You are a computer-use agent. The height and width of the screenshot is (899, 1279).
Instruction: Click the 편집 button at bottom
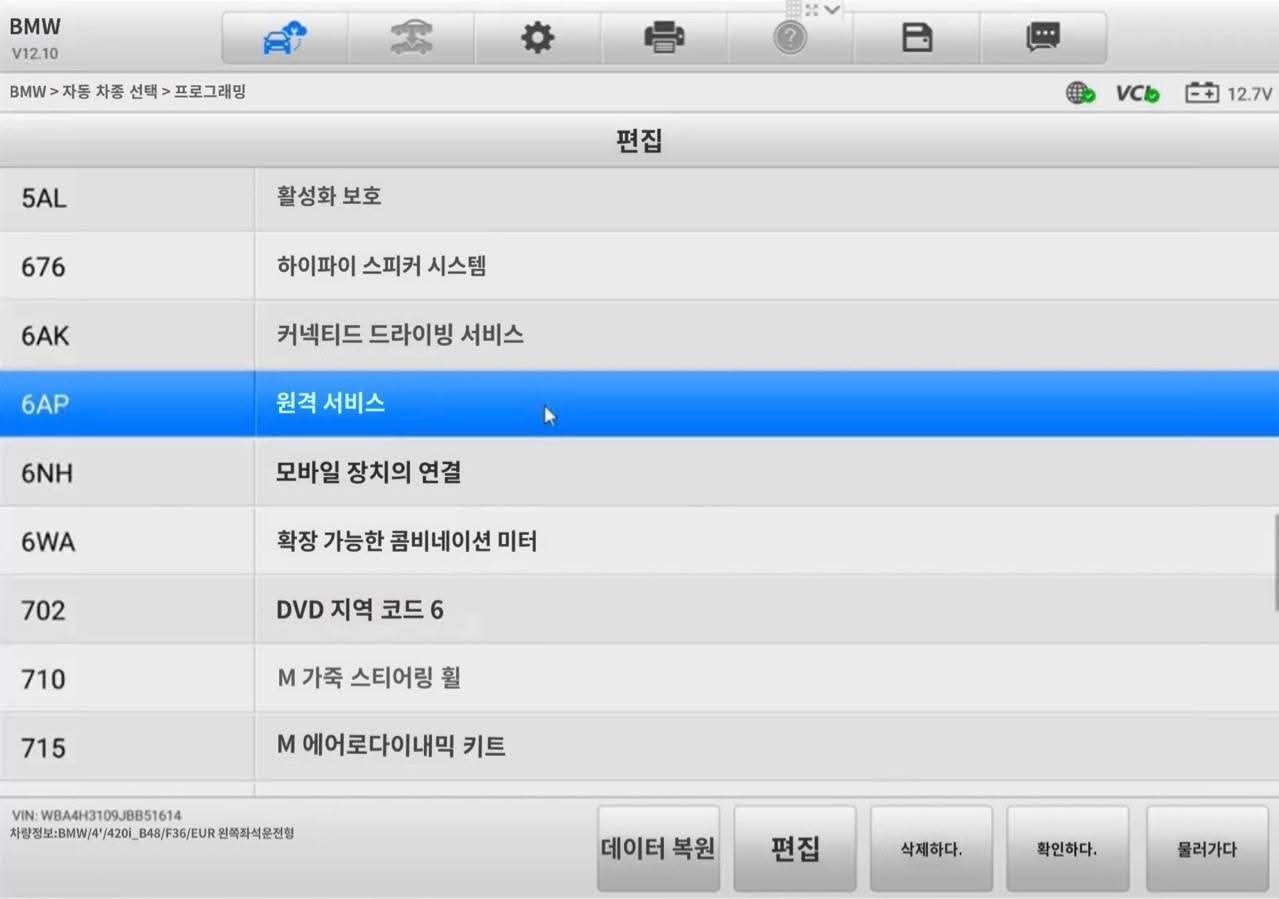795,849
